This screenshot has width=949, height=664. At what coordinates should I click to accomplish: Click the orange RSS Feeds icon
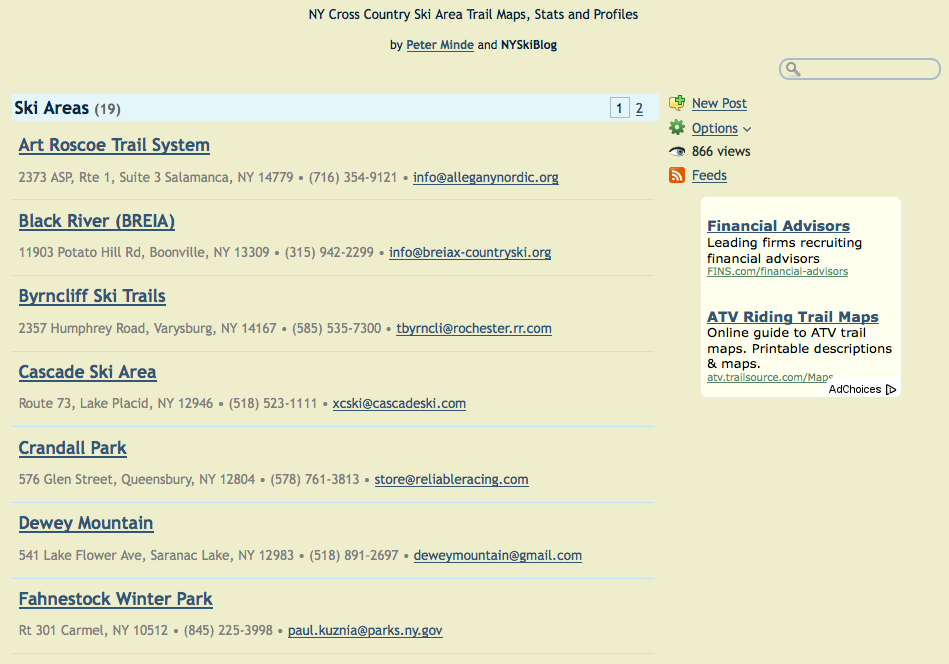point(677,176)
